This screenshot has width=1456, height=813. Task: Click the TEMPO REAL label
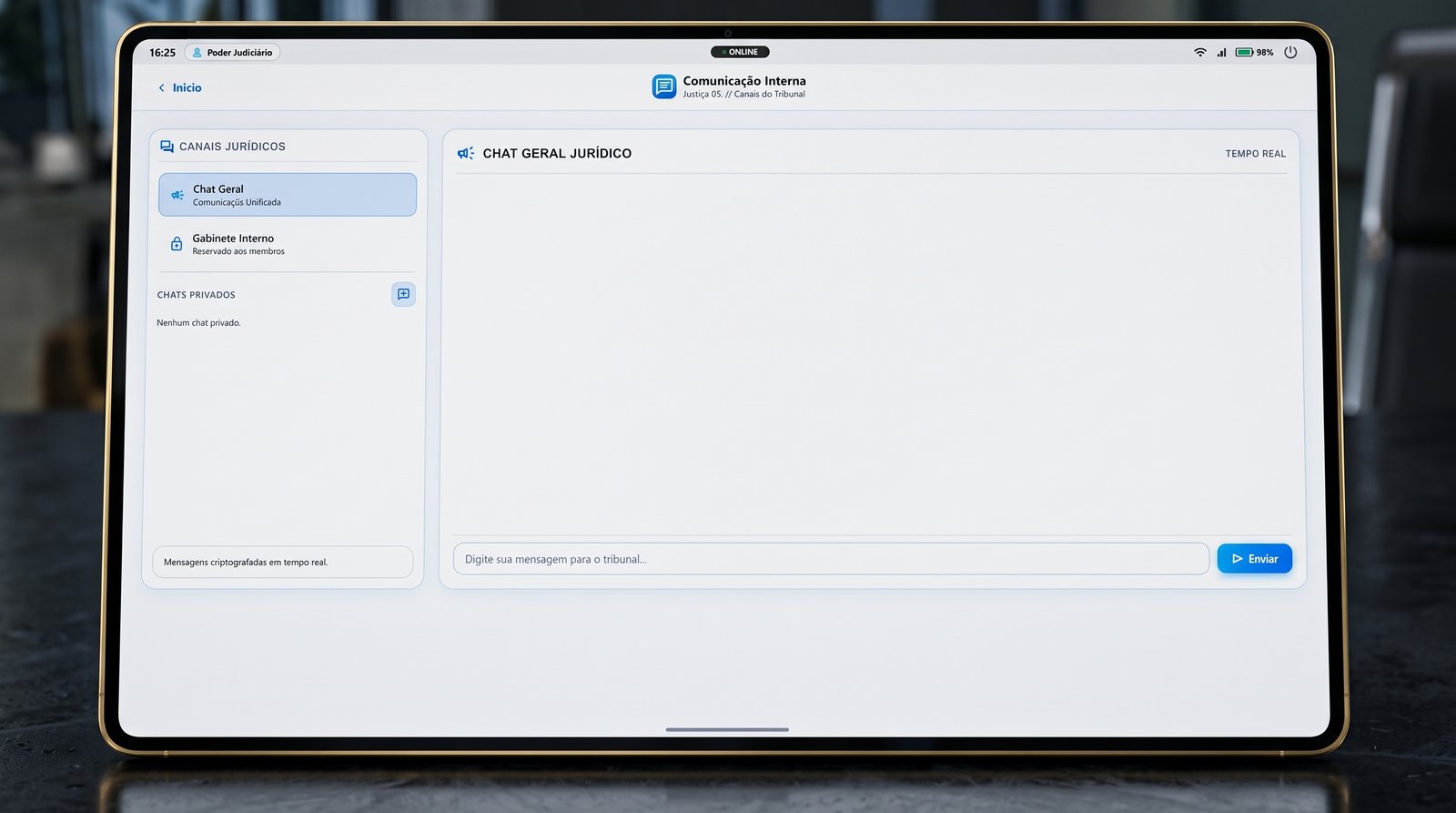point(1256,154)
